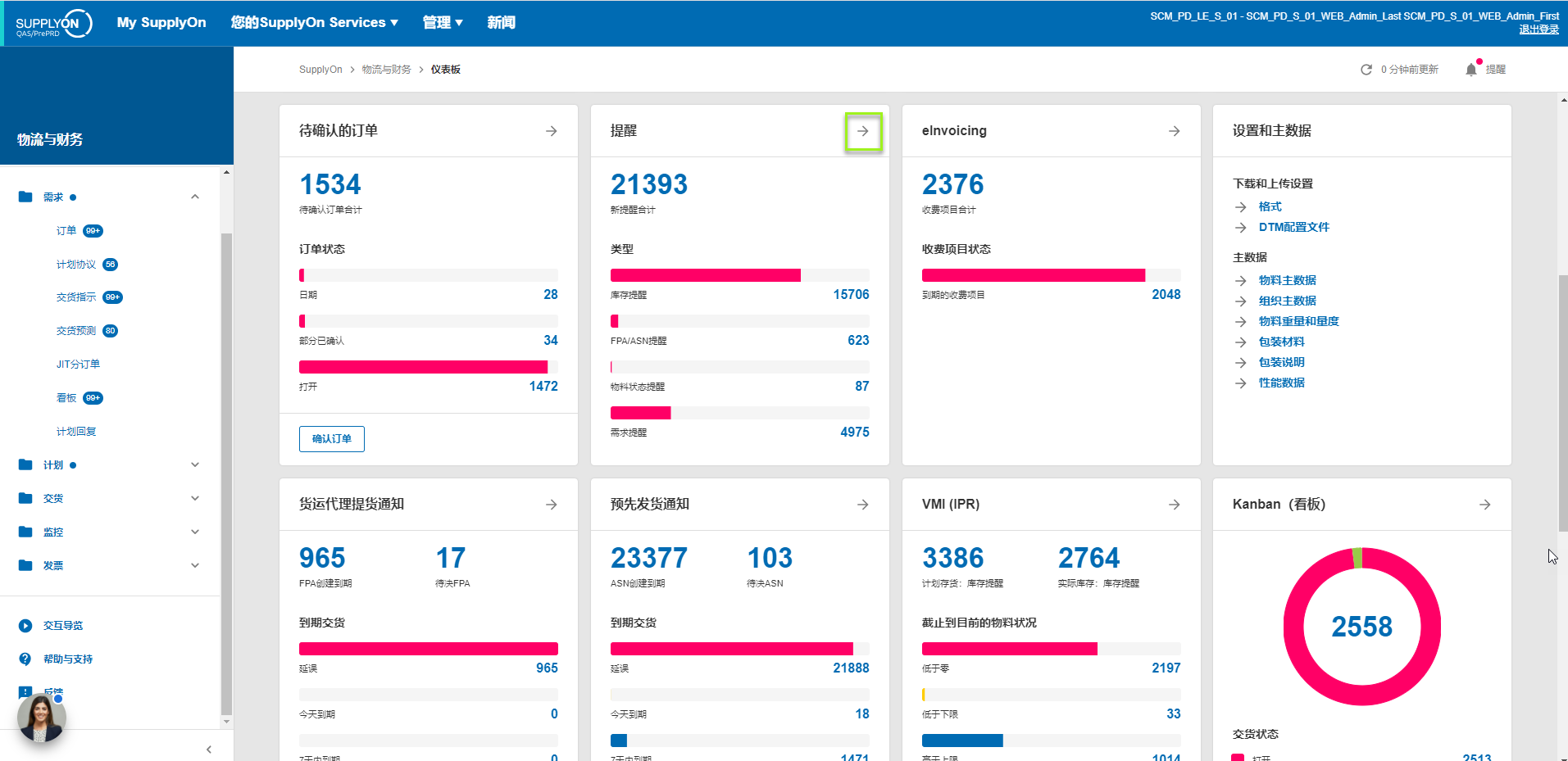Open the 包装材料 link
Screen dimensions: 1568x761
pyautogui.click(x=1282, y=342)
